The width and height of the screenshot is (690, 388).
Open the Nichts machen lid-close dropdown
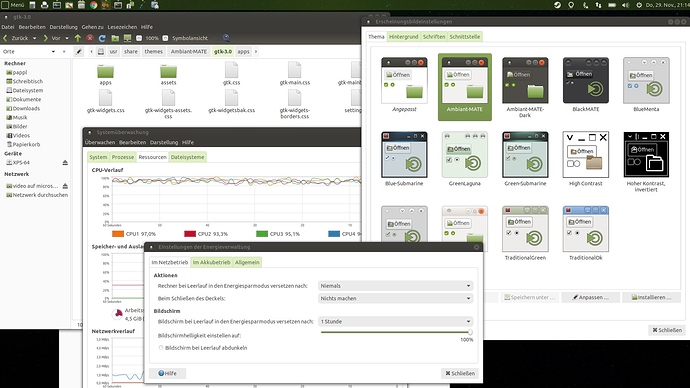[395, 299]
